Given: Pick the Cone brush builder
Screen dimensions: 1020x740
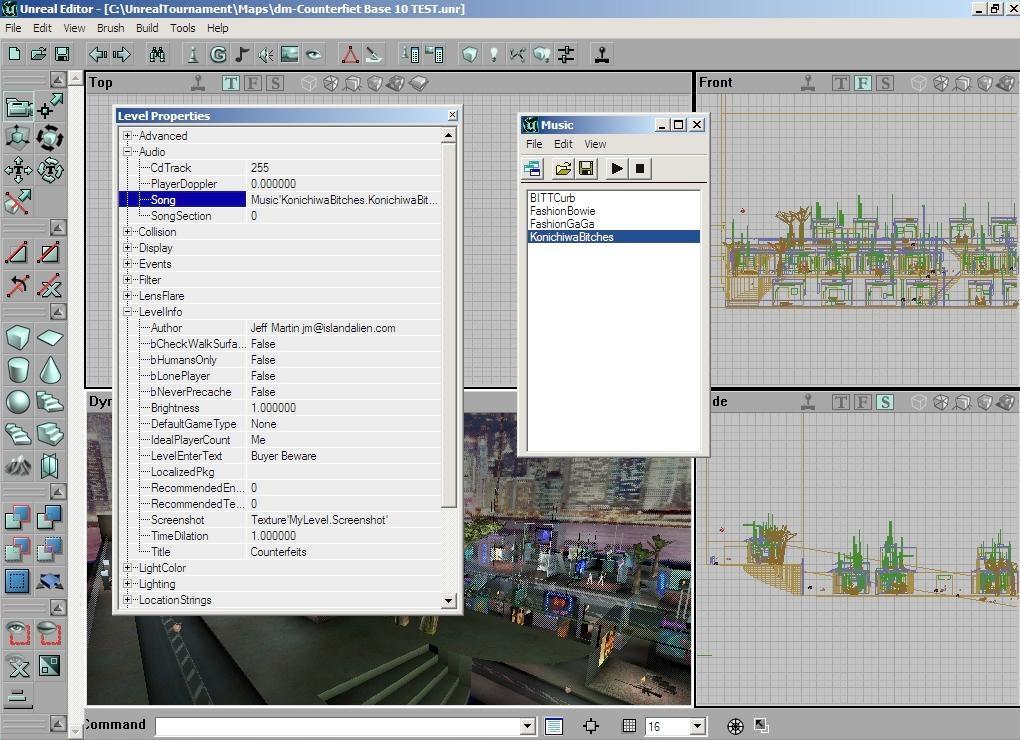Looking at the screenshot, I should (50, 370).
